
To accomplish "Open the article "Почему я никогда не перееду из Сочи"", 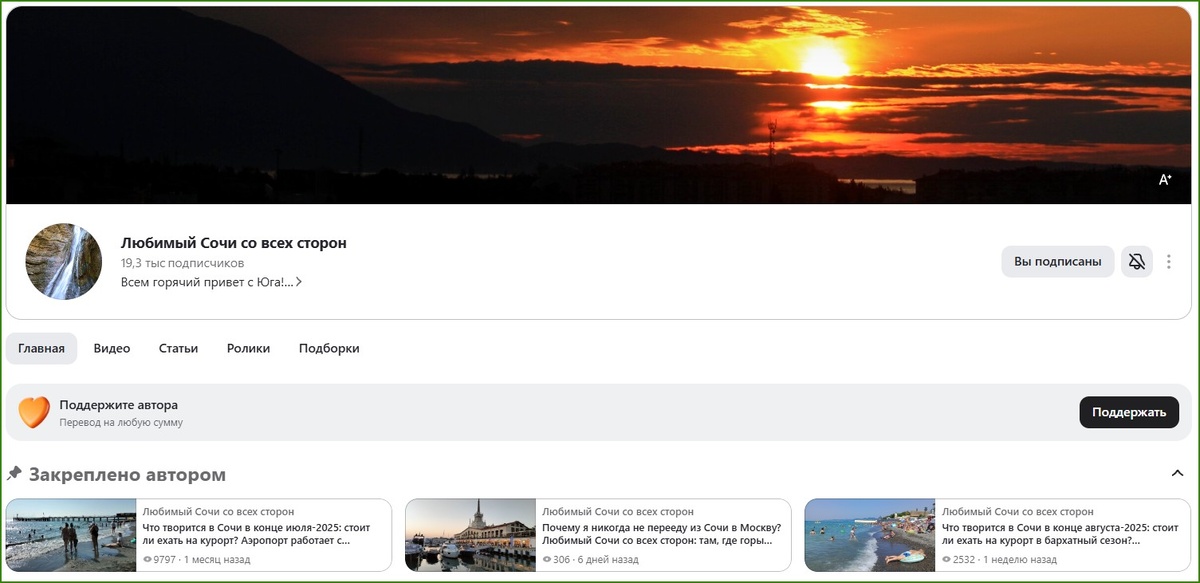I will pos(662,533).
